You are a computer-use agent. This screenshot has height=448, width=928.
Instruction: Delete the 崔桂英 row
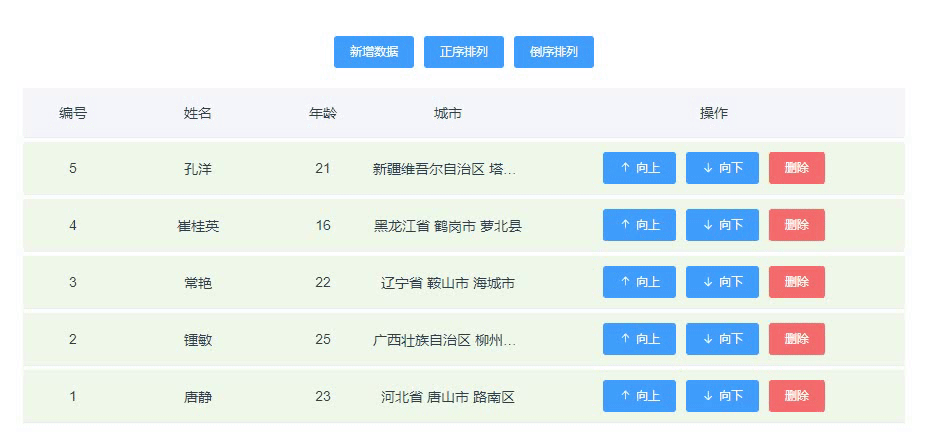797,225
